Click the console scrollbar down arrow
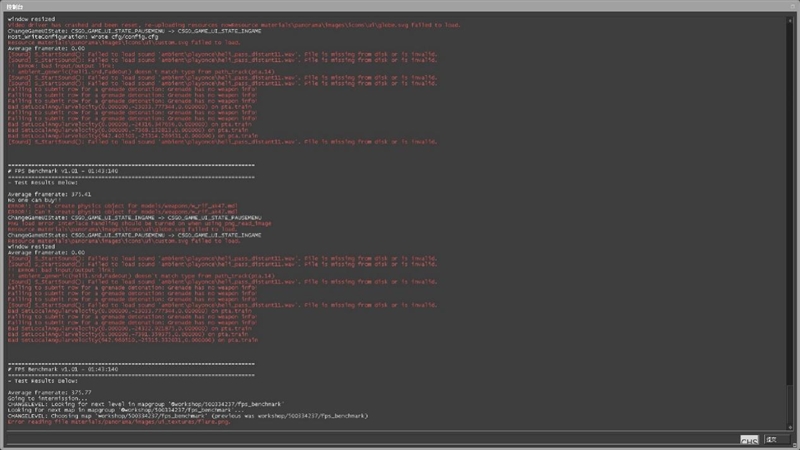Image resolution: width=800 pixels, height=450 pixels. coord(790,427)
